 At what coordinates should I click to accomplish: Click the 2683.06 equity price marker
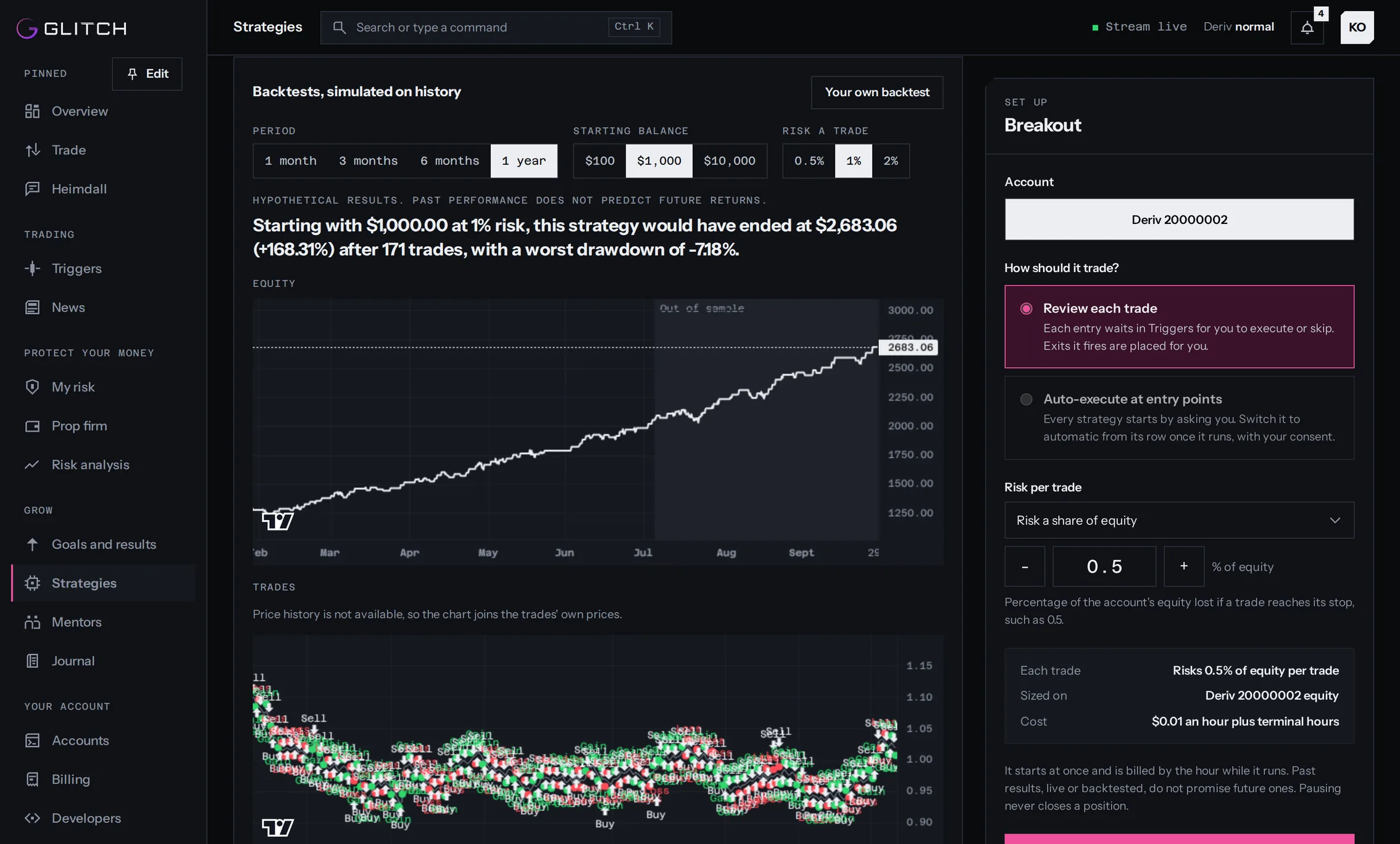[x=909, y=347]
